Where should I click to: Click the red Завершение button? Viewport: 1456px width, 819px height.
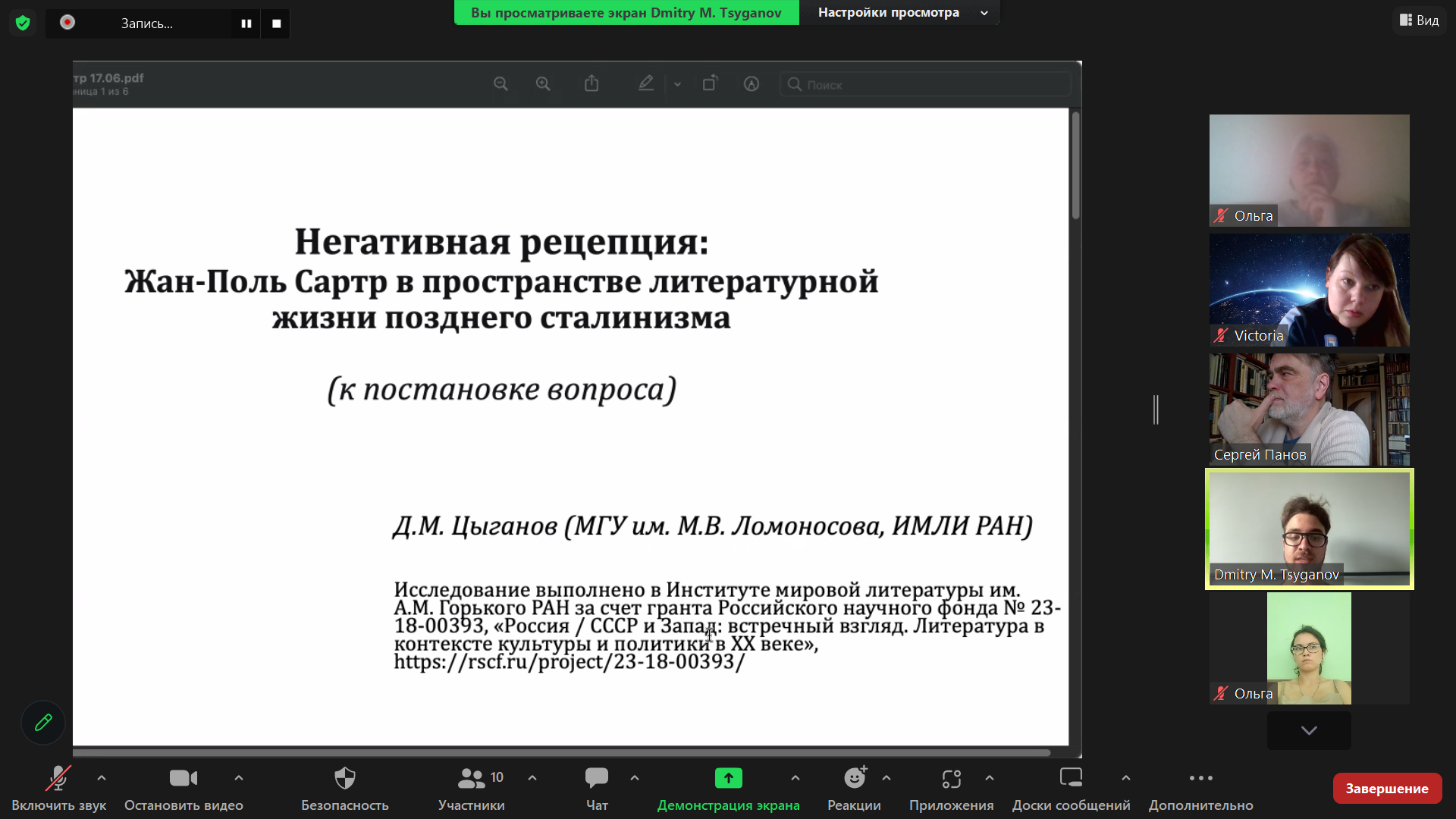1387,789
